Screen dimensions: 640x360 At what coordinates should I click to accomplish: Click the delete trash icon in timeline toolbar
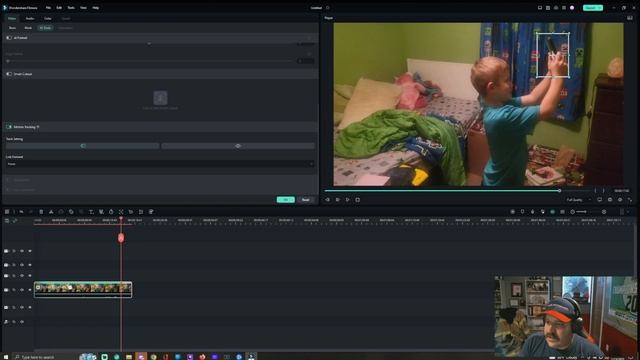41,212
